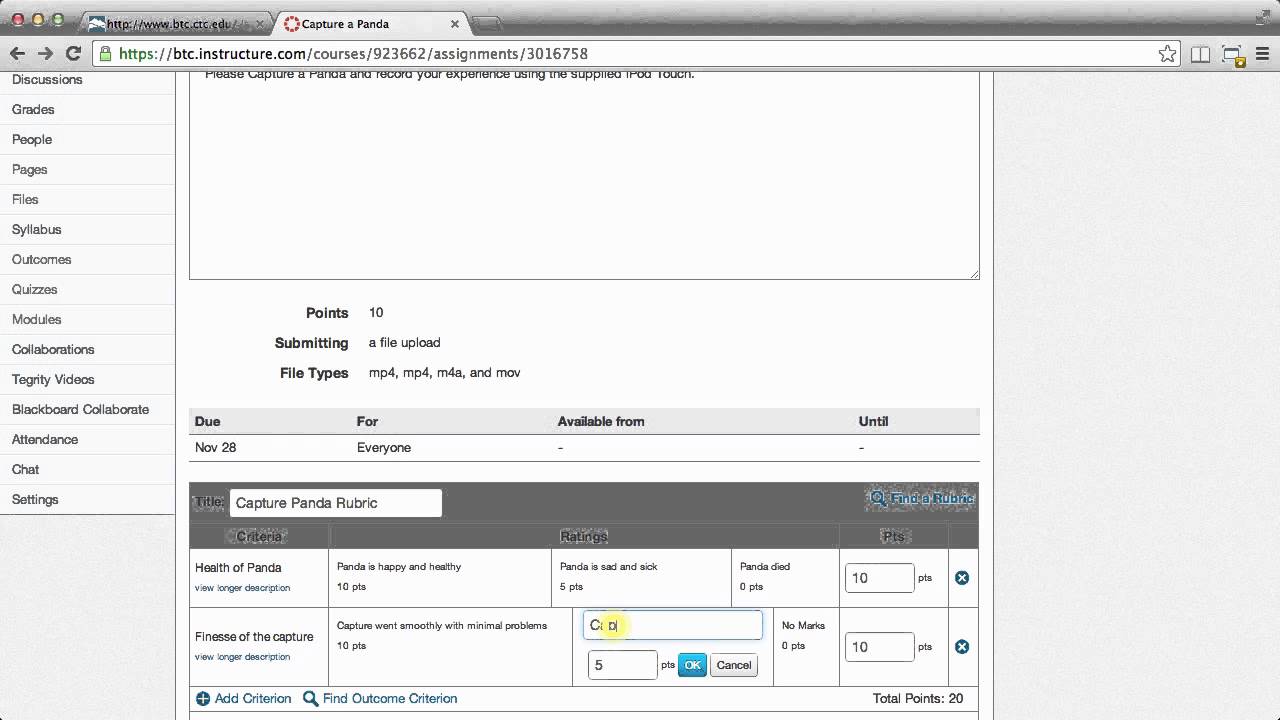Click the Find a Rubric link
Viewport: 1280px width, 720px height.
click(932, 498)
